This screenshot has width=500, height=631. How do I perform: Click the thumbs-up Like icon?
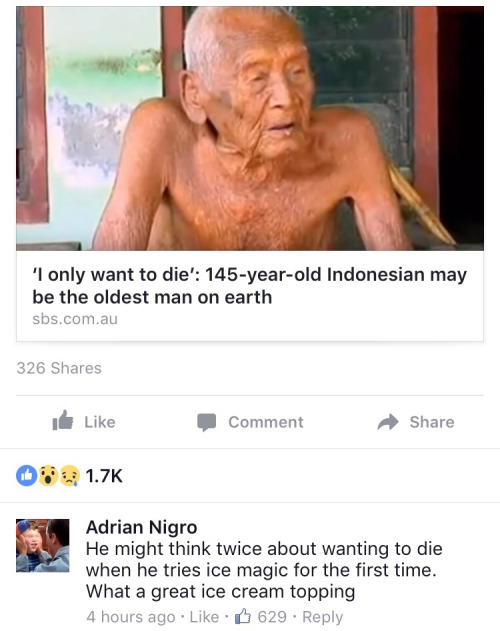(x=63, y=421)
